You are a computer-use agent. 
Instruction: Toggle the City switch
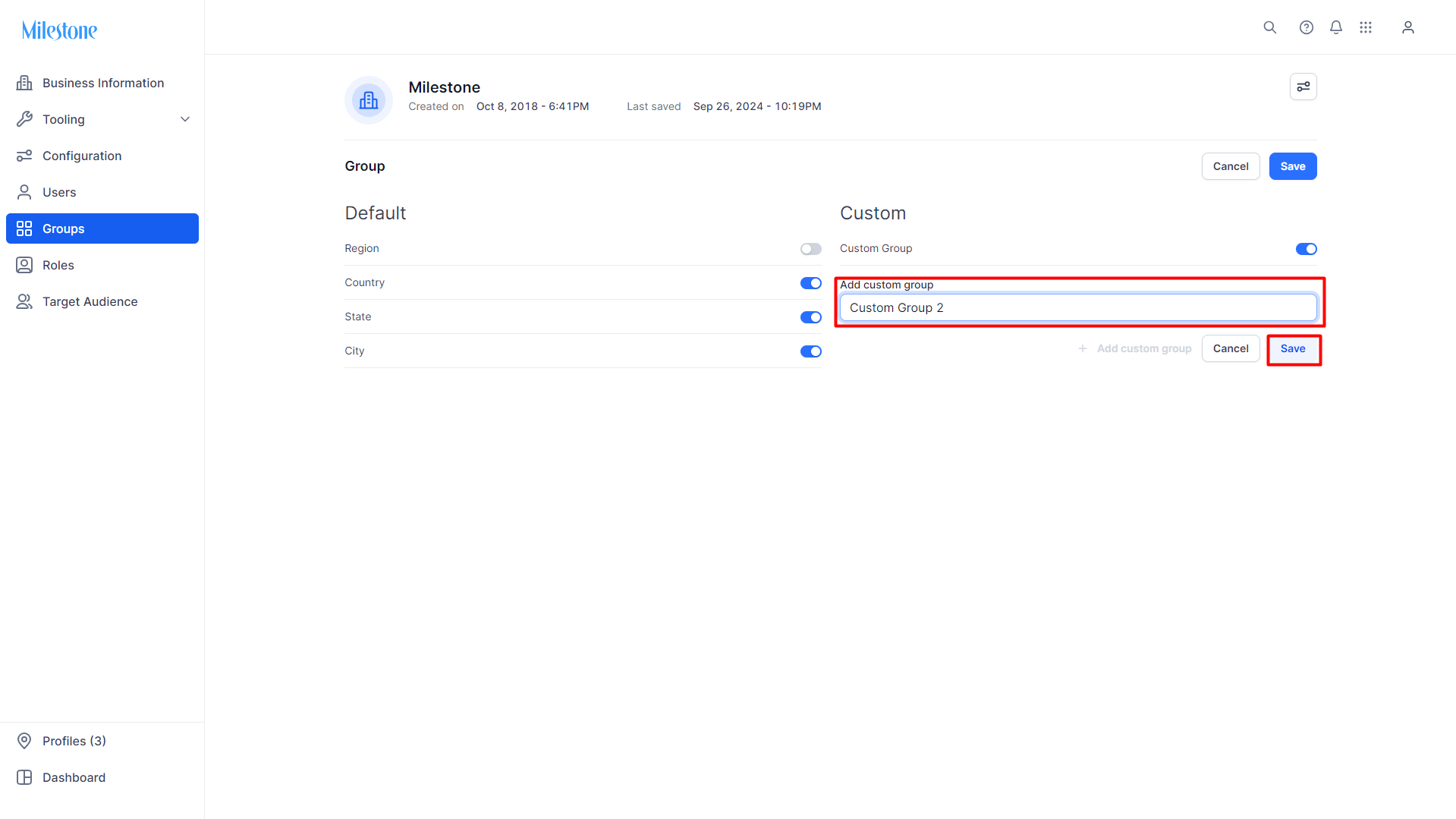811,351
